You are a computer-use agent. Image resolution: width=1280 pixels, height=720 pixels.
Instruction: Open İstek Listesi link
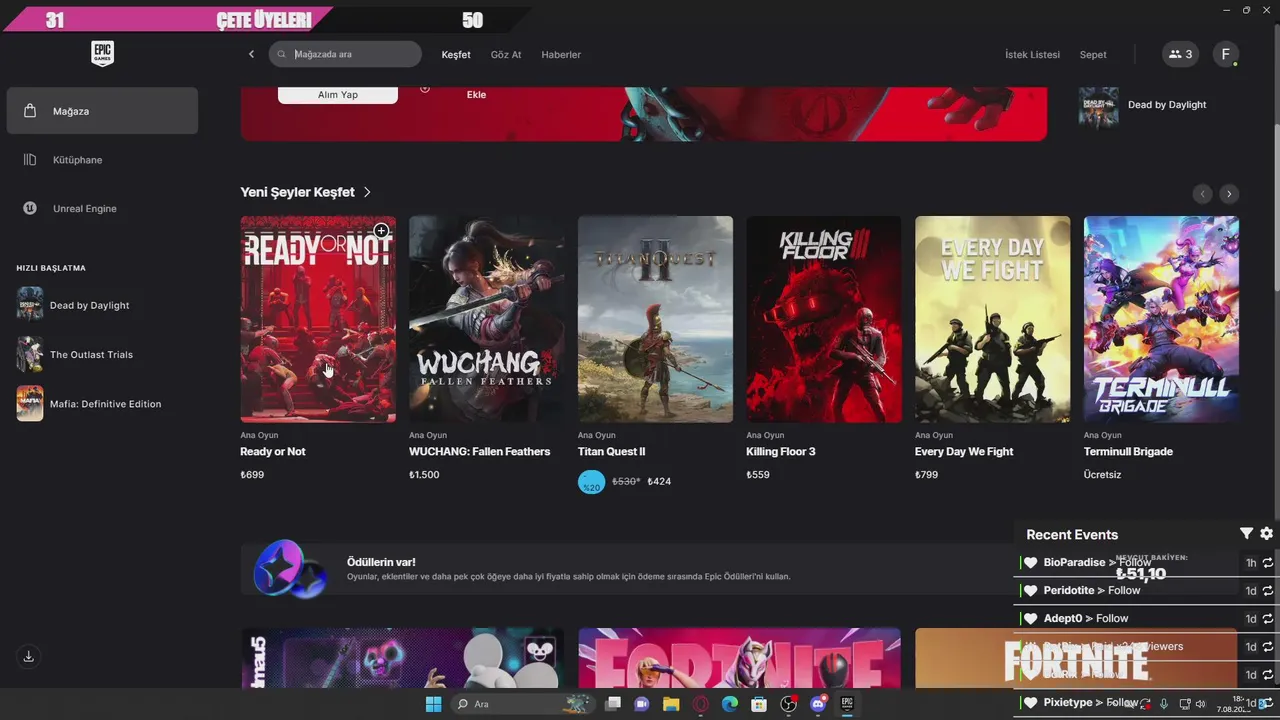1032,54
